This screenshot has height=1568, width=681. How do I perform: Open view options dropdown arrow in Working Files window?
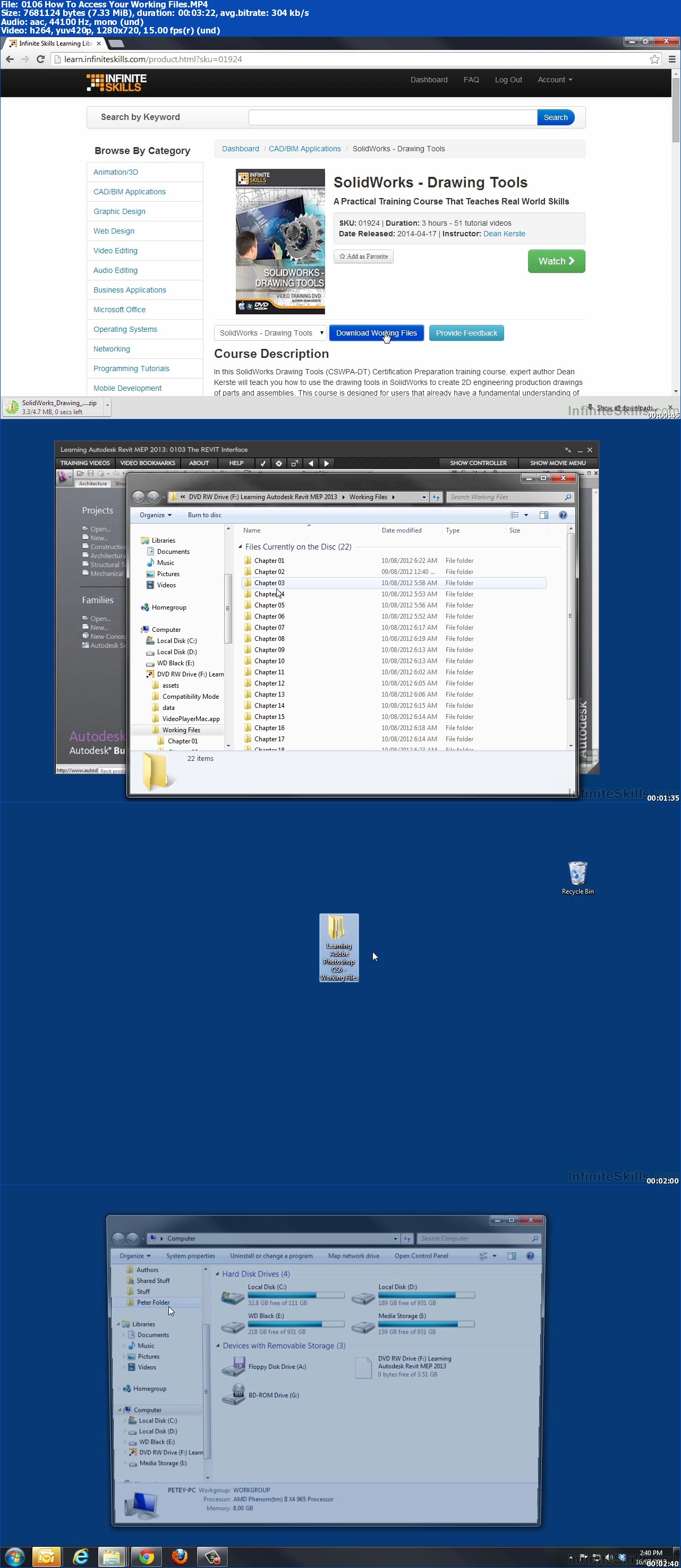pos(526,515)
